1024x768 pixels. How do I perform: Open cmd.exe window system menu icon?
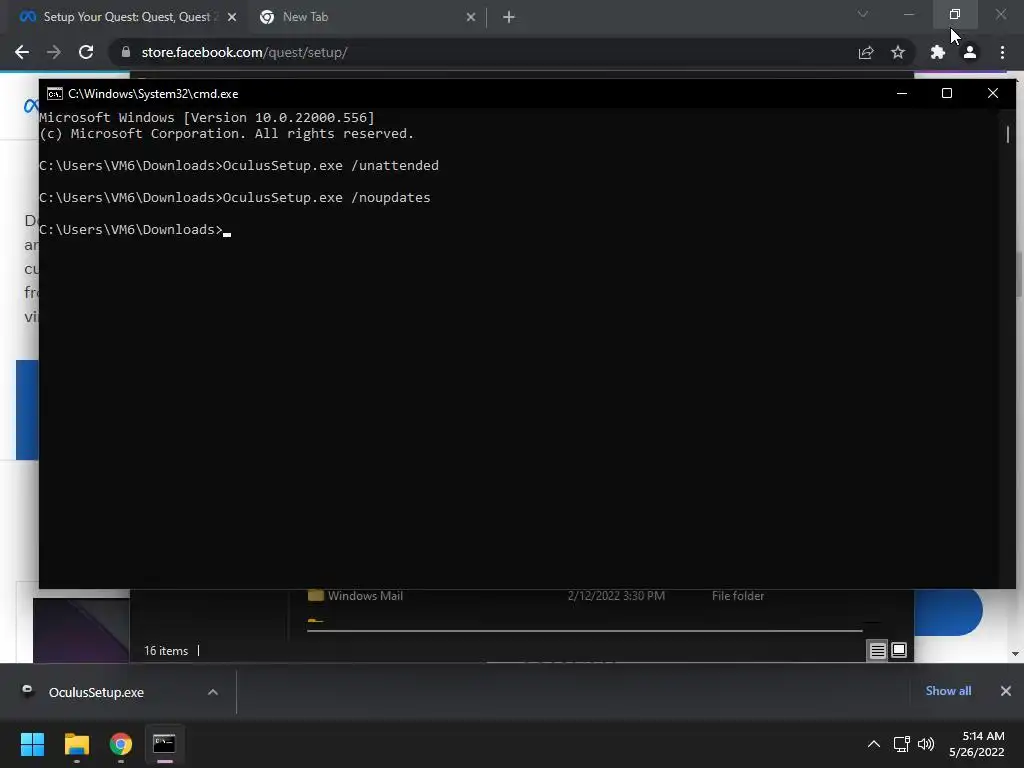55,93
